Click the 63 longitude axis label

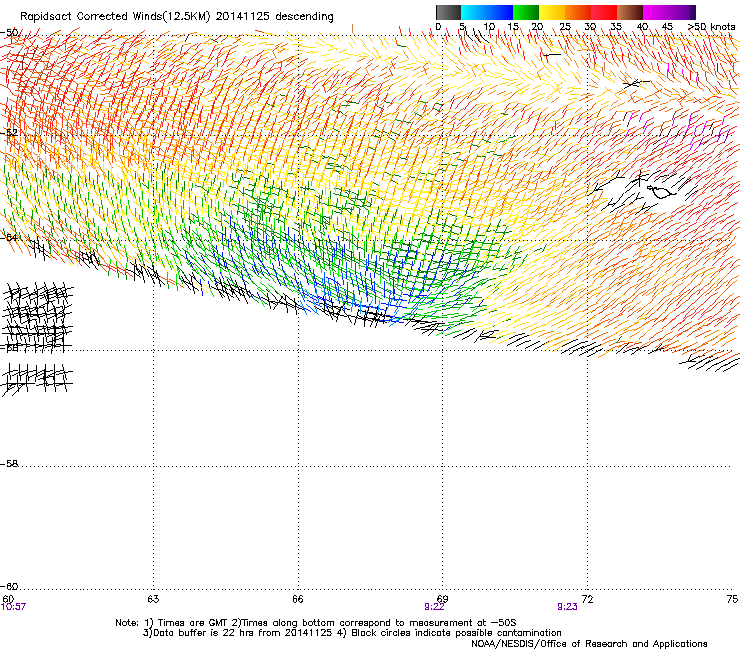pyautogui.click(x=153, y=599)
